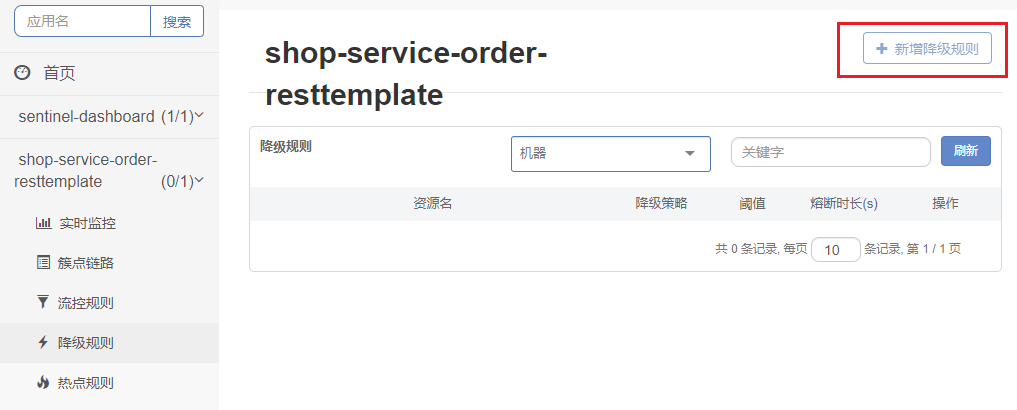This screenshot has width=1017, height=410.
Task: Click the lightning bolt icon for 降级规则
Action: point(43,343)
